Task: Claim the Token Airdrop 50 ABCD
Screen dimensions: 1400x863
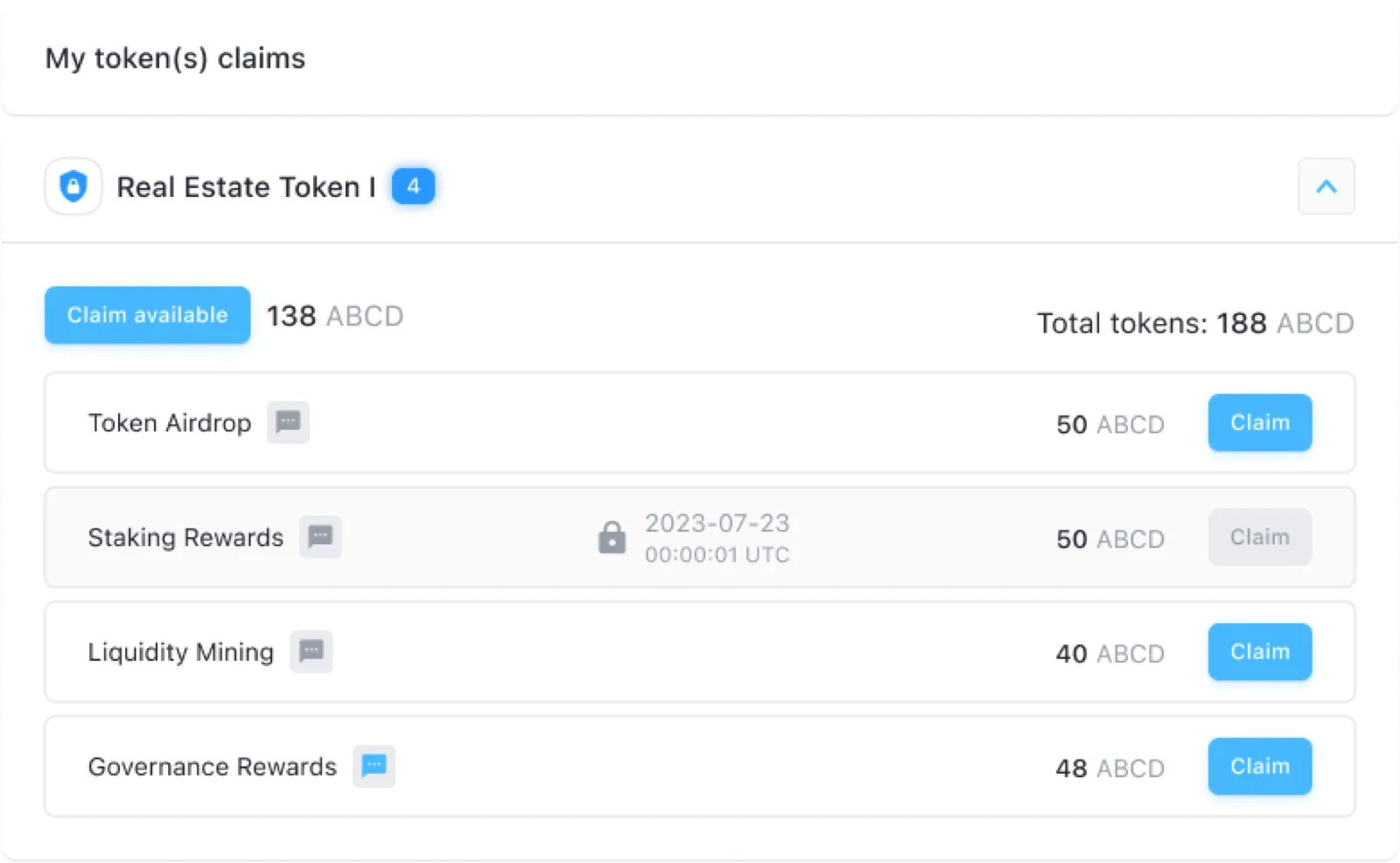Action: [1259, 423]
